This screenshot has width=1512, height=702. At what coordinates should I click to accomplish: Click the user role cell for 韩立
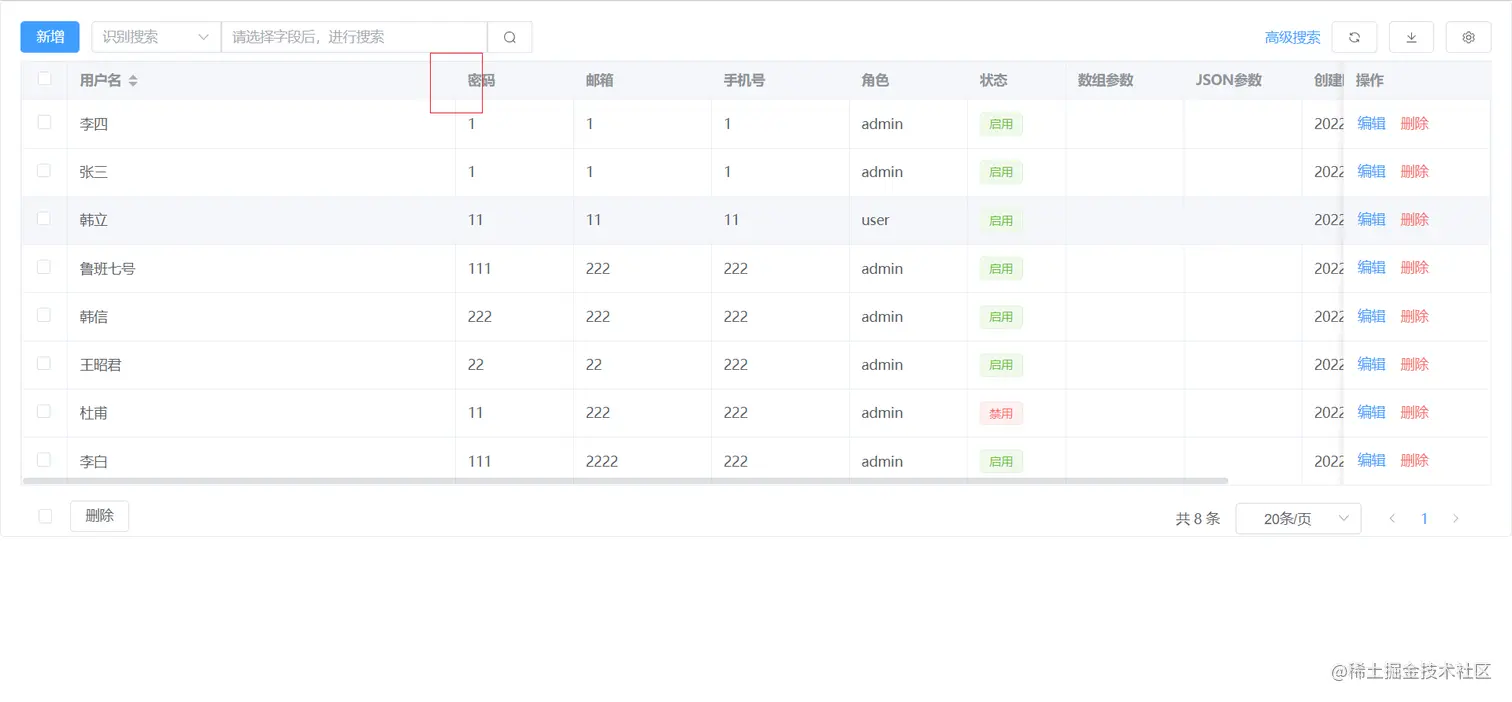point(875,220)
